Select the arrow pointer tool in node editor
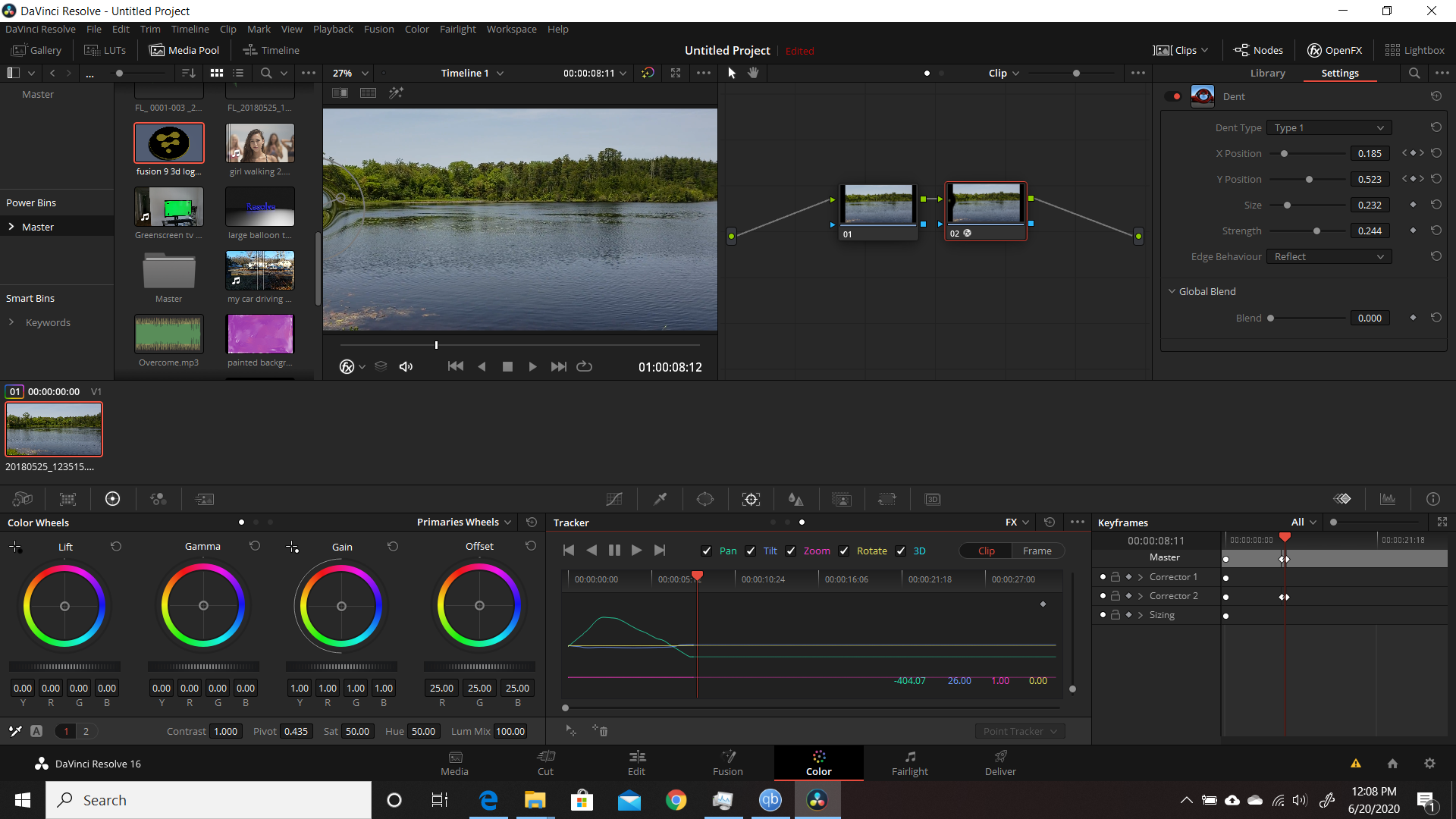1456x819 pixels. pos(732,73)
